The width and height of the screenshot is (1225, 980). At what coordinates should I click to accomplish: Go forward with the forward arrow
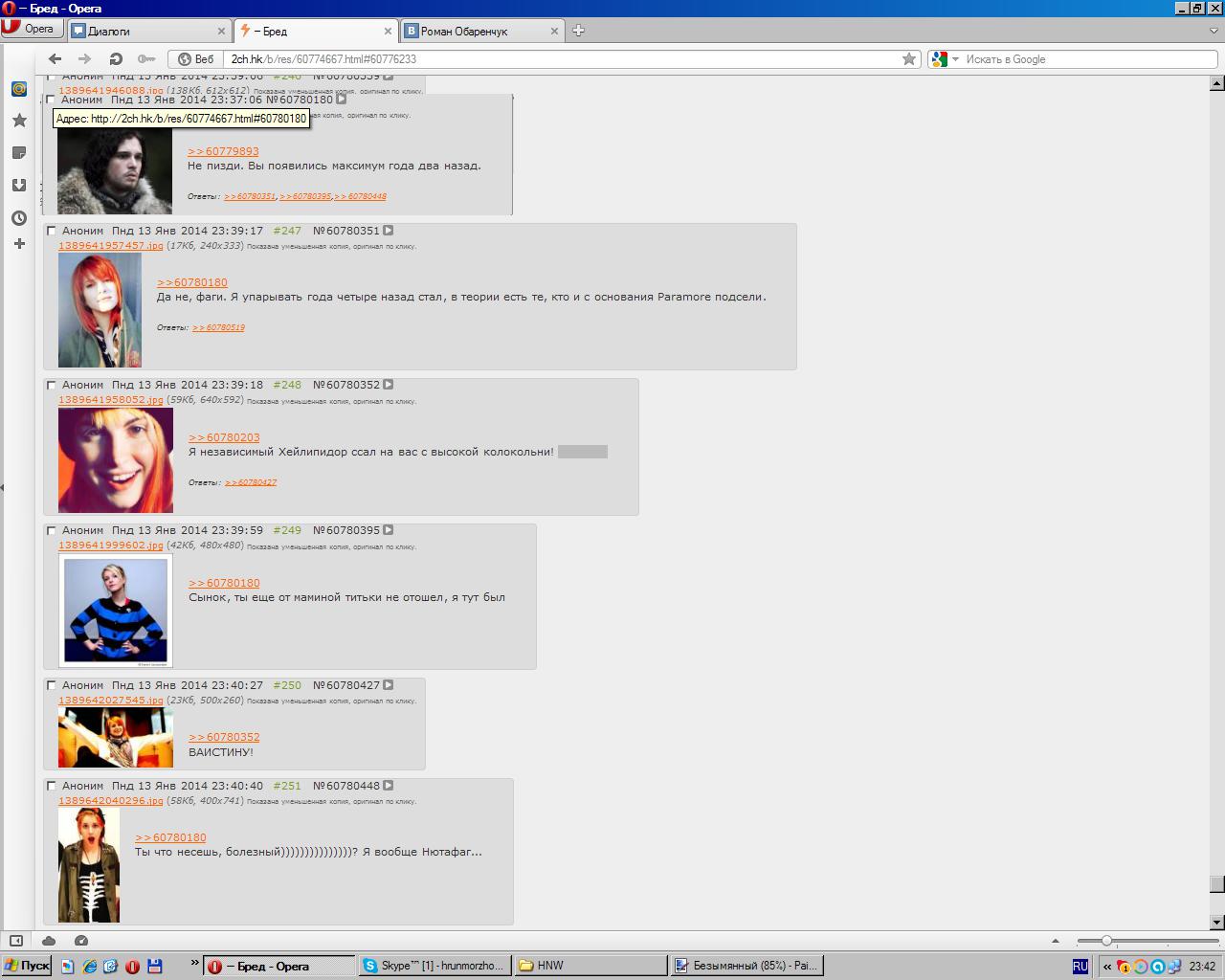(84, 58)
